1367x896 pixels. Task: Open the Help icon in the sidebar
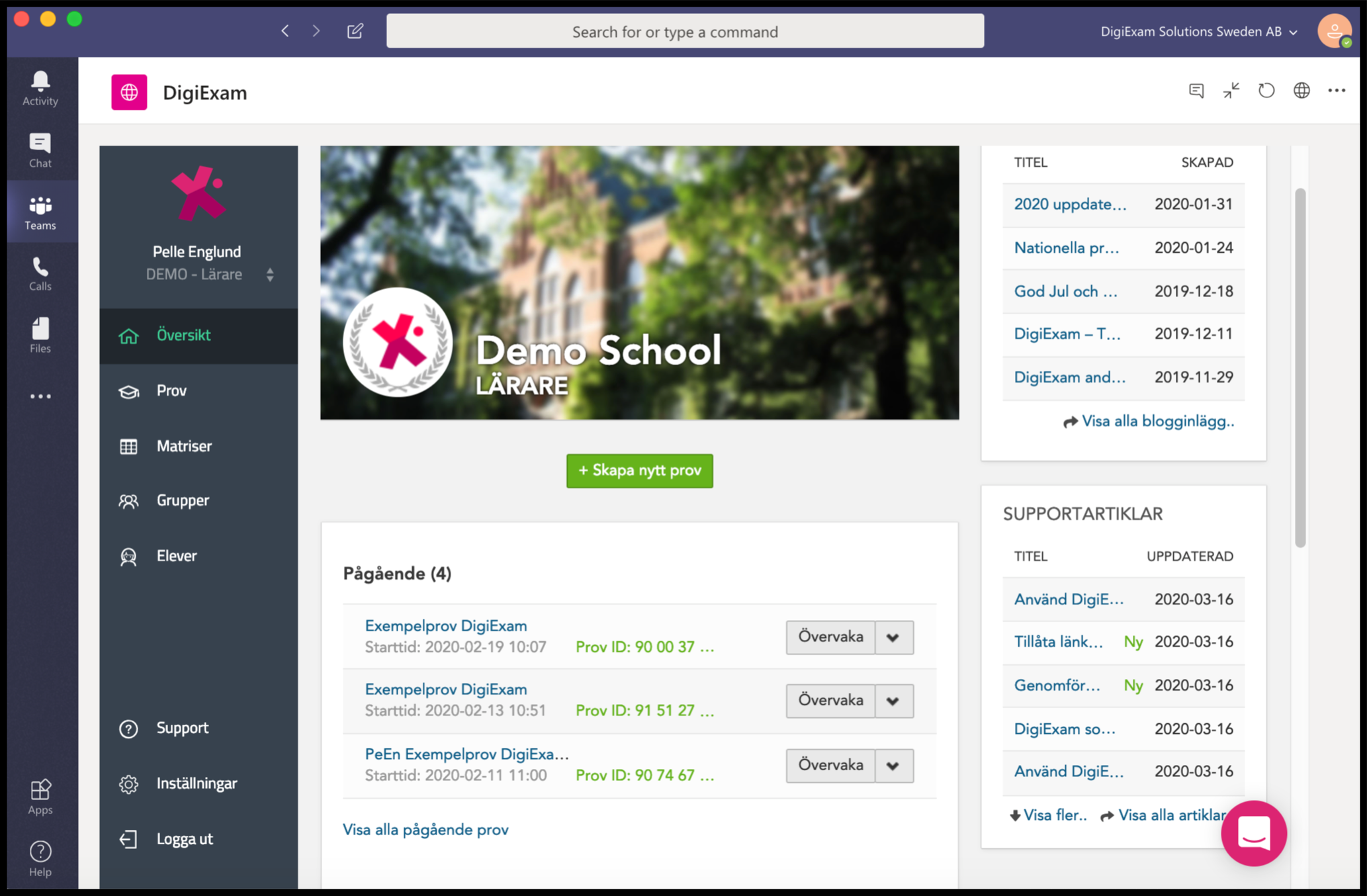[40, 858]
